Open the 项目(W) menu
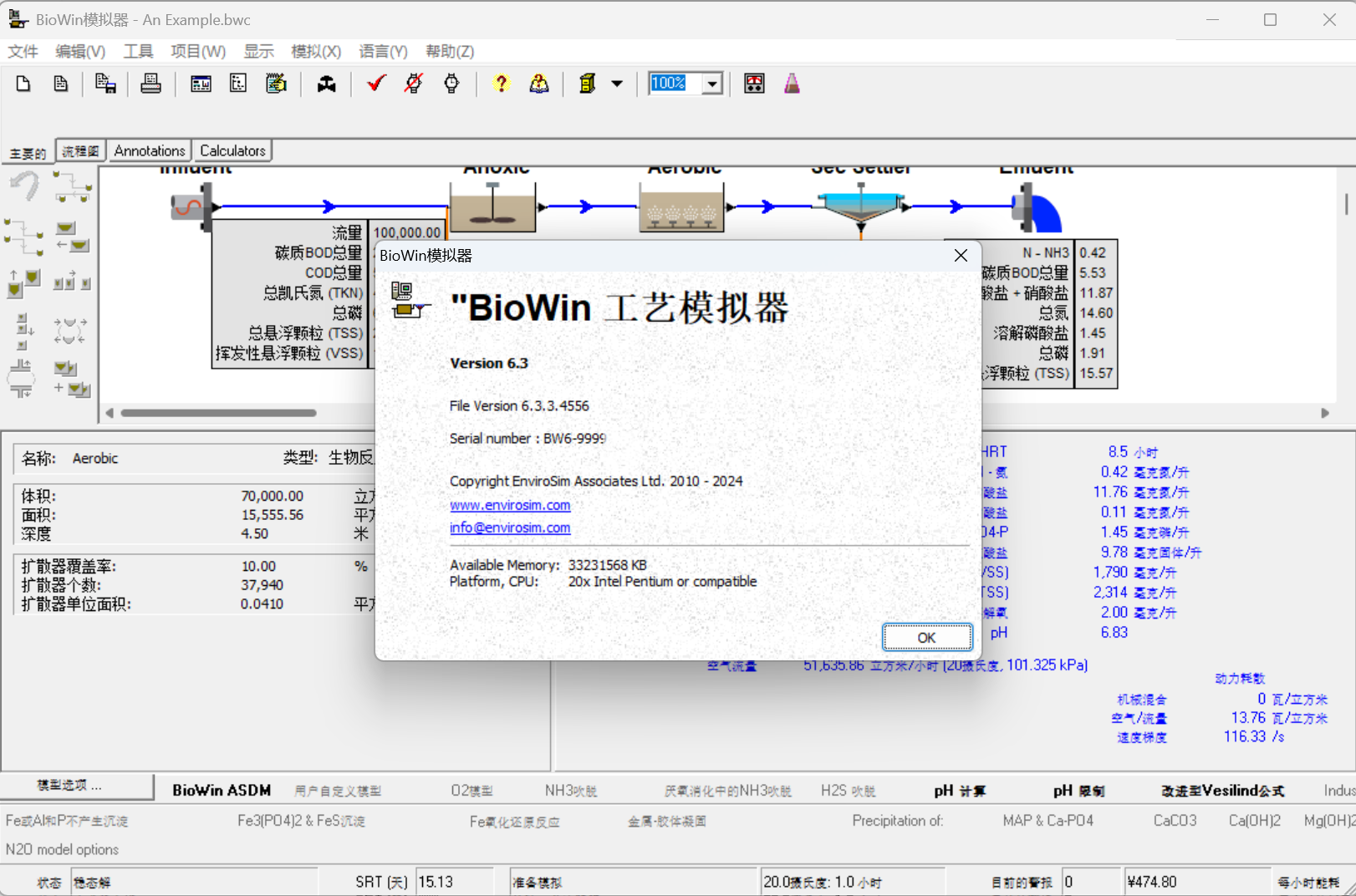The width and height of the screenshot is (1356, 896). (198, 52)
